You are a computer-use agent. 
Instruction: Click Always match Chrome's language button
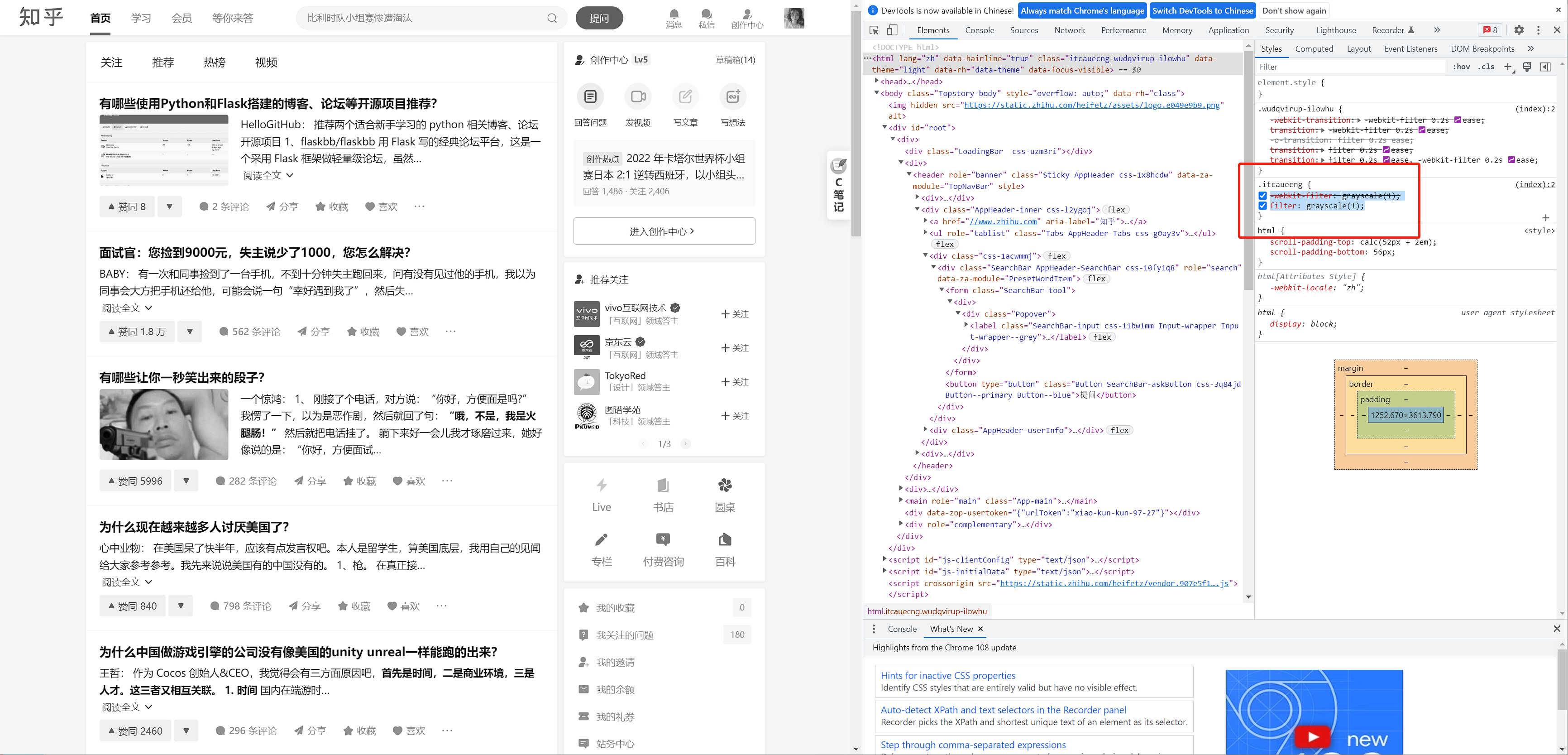(1082, 10)
